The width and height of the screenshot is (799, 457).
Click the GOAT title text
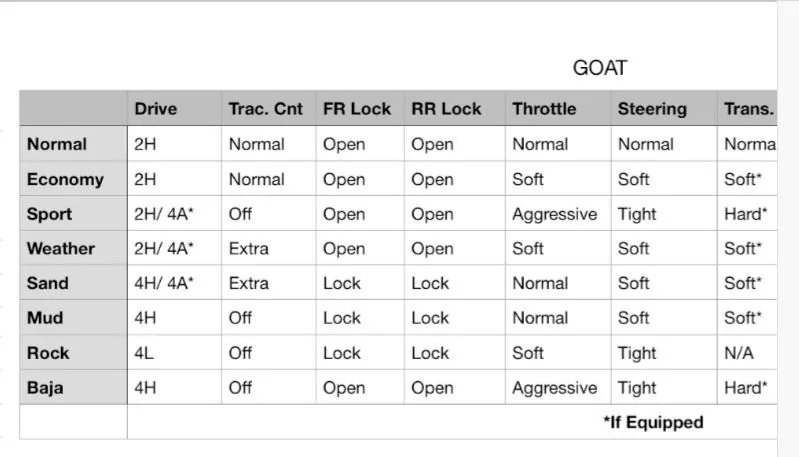(600, 68)
